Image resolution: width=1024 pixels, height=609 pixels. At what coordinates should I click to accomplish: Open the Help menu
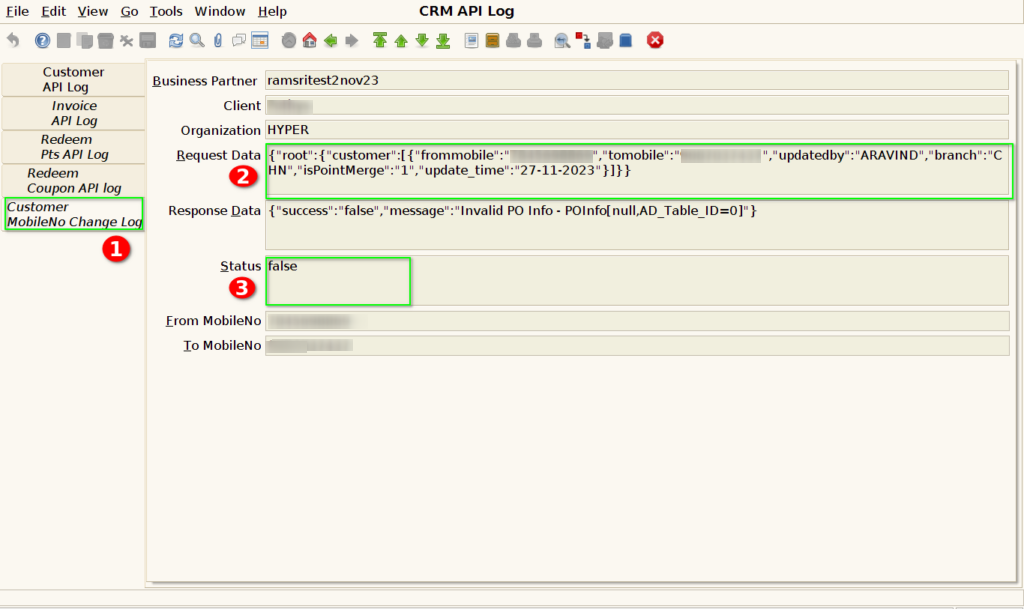272,11
